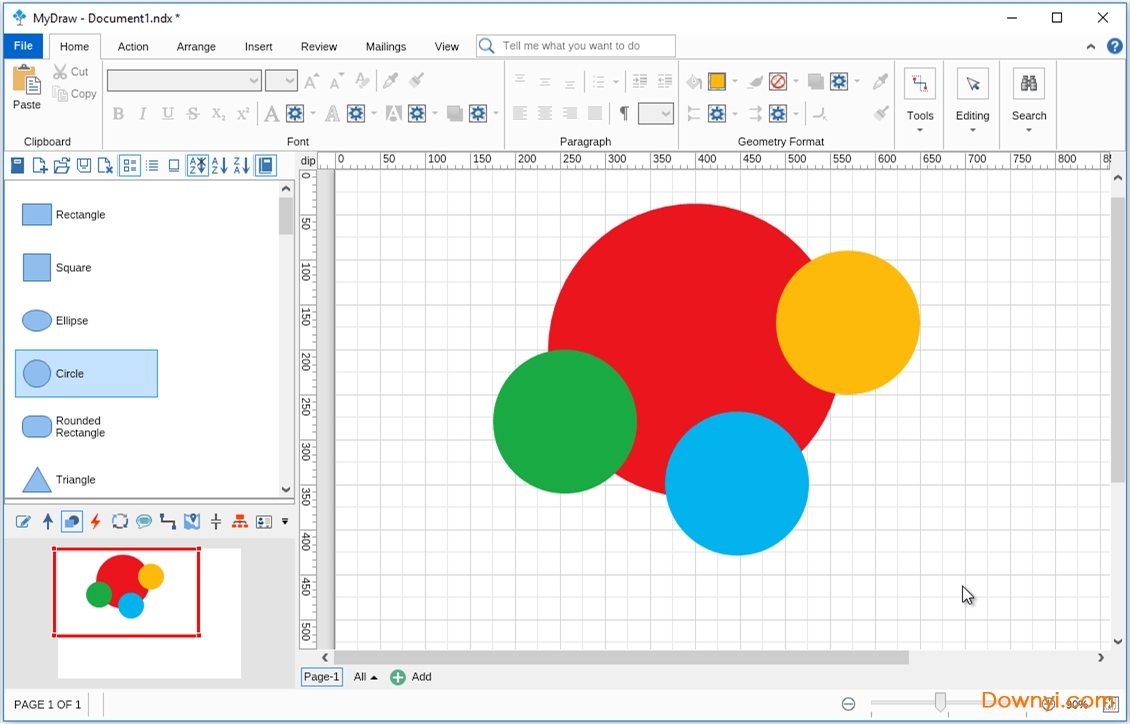Expand the Editing dropdown
This screenshot has height=724, width=1130.
click(972, 129)
